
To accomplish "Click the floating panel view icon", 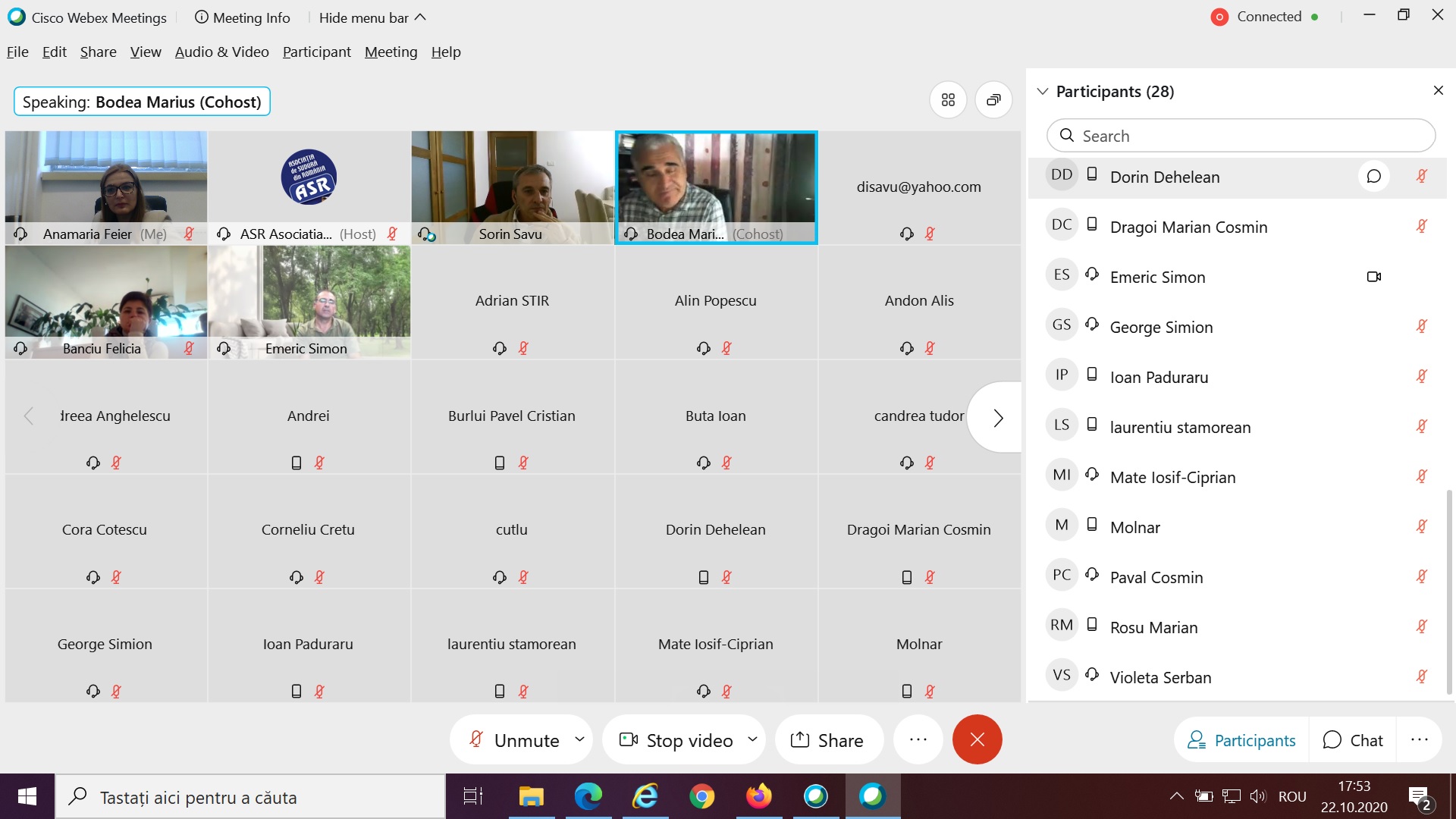I will 993,100.
